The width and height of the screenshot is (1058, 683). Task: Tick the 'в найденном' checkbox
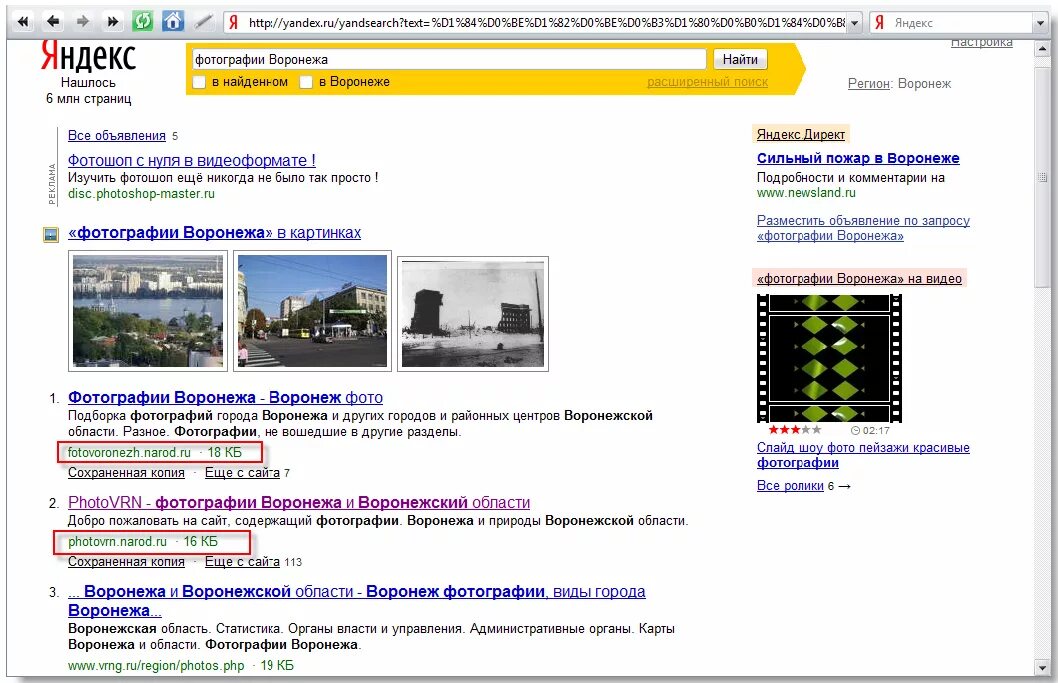pyautogui.click(x=198, y=82)
